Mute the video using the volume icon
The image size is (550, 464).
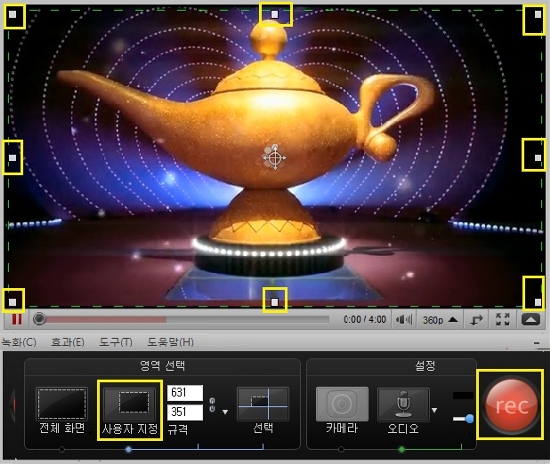point(404,320)
